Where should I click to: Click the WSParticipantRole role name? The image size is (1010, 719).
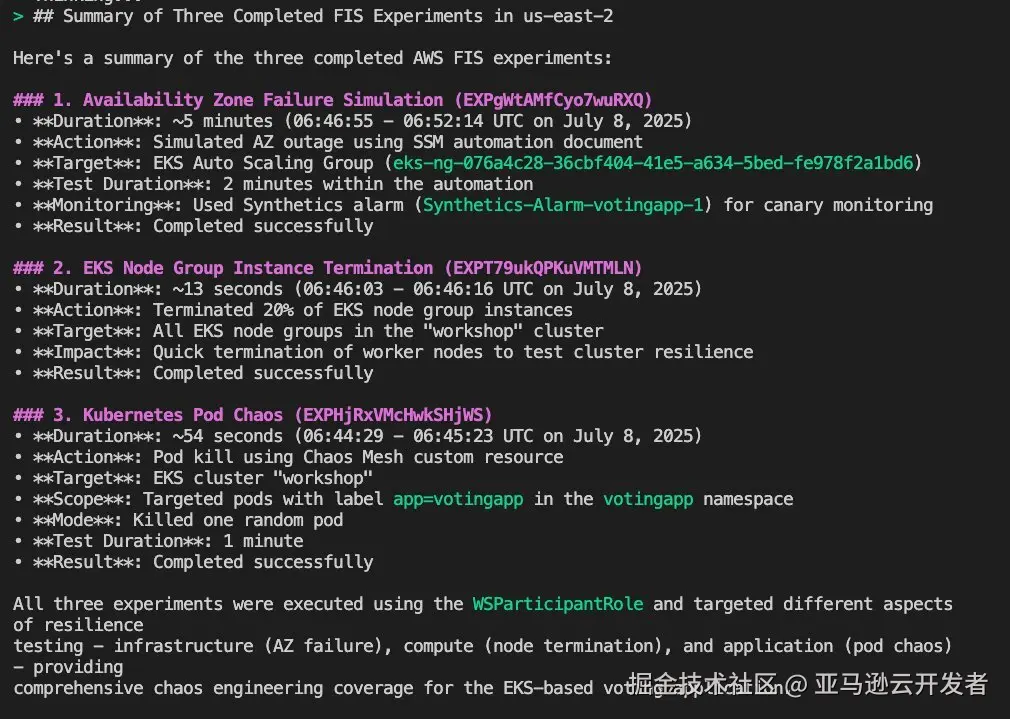[x=558, y=604]
